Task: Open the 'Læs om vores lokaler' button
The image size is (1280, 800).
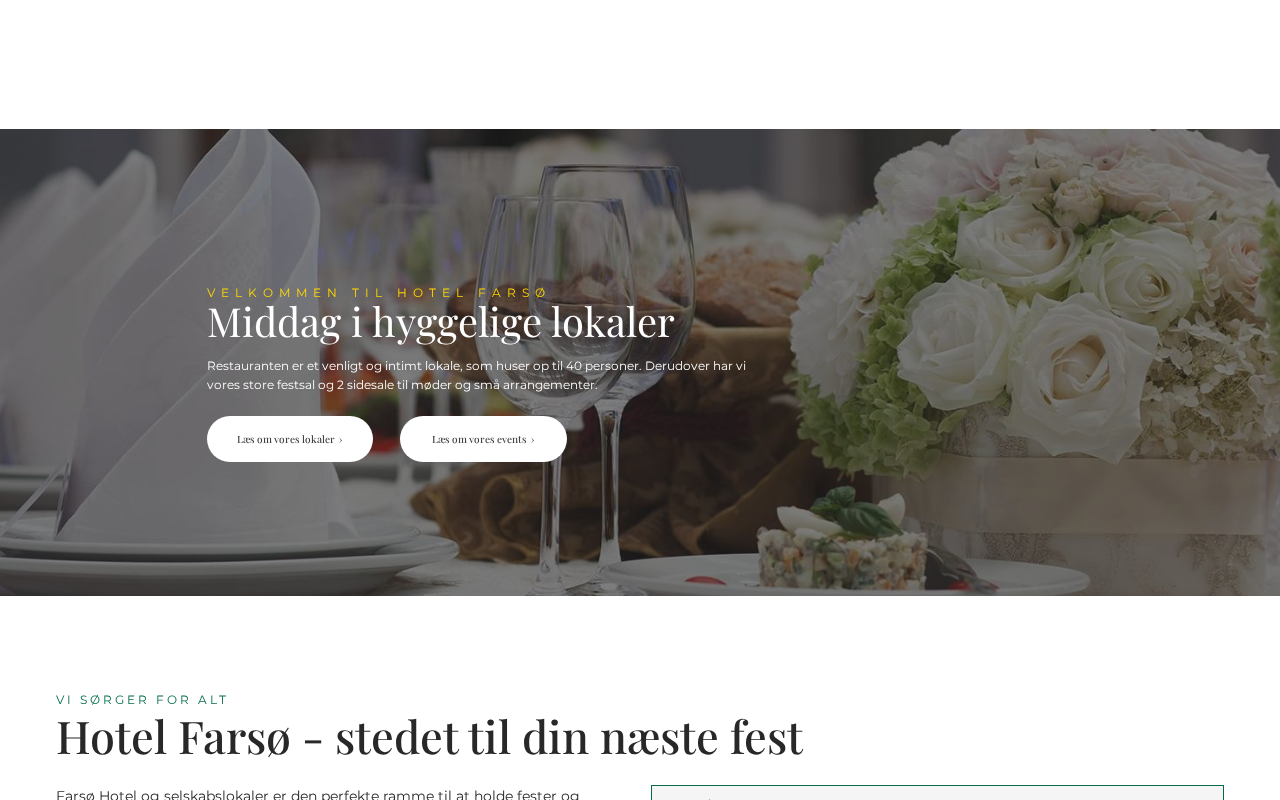Action: (x=290, y=439)
